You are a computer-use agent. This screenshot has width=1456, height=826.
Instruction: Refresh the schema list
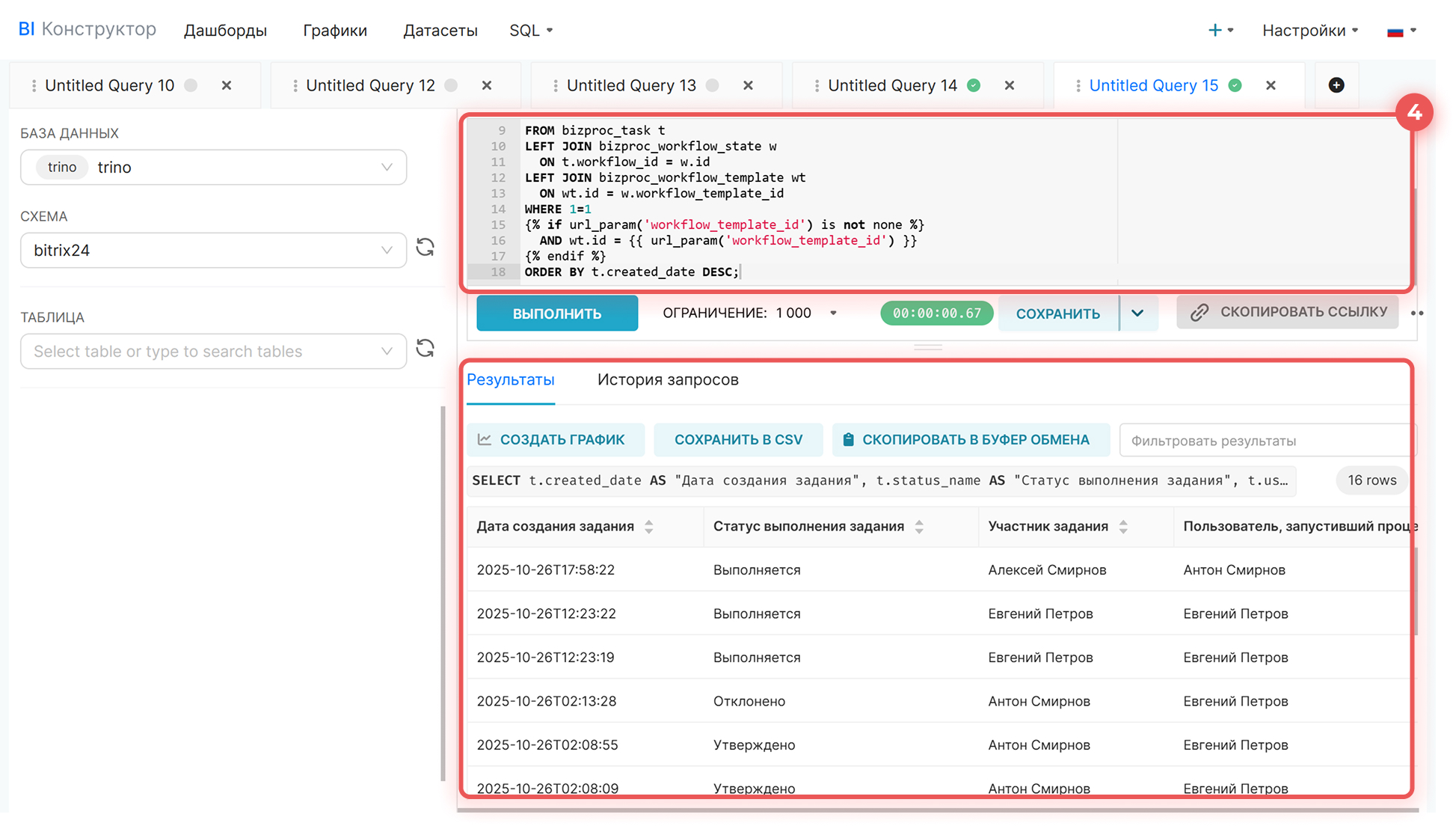pos(426,248)
